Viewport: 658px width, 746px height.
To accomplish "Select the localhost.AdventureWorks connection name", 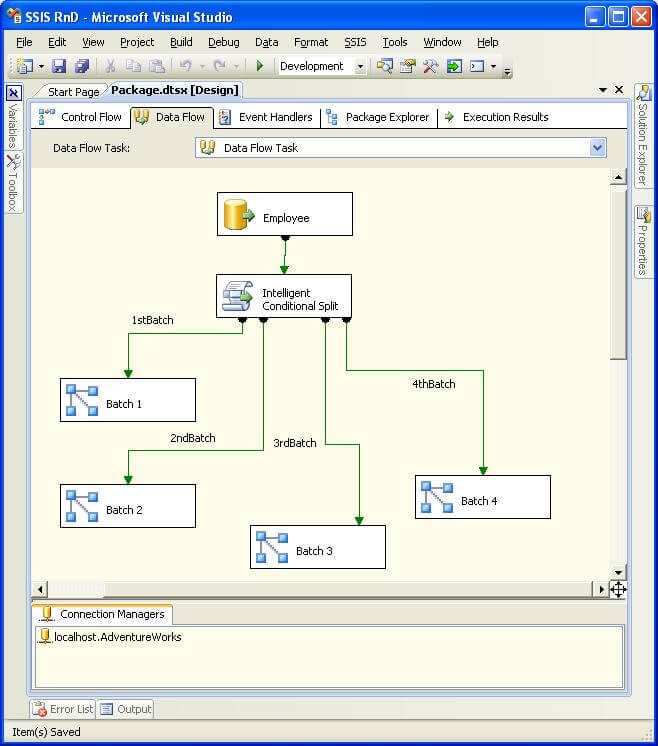I will pos(118,637).
